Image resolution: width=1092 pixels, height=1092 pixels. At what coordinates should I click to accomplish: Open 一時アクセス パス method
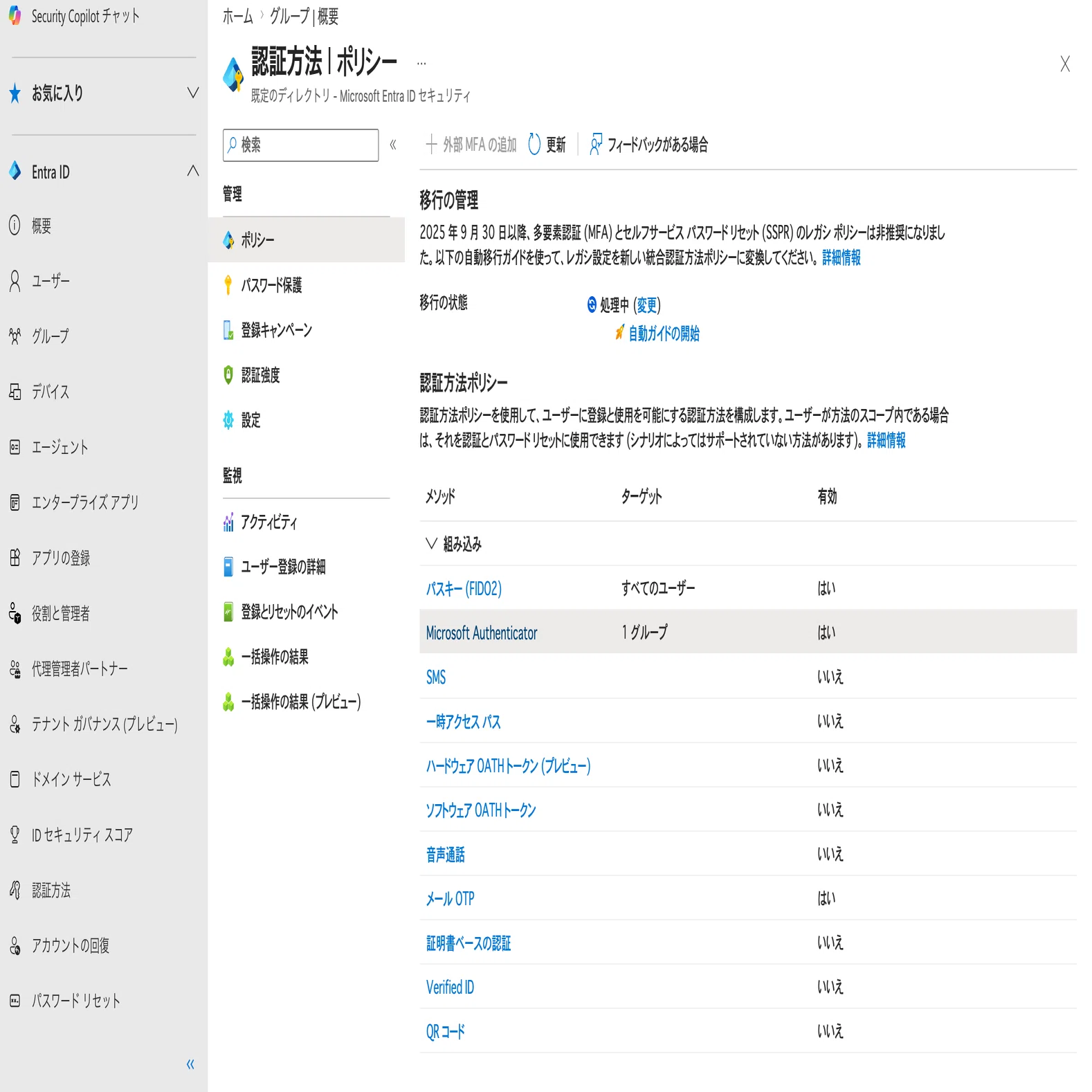[x=464, y=721]
